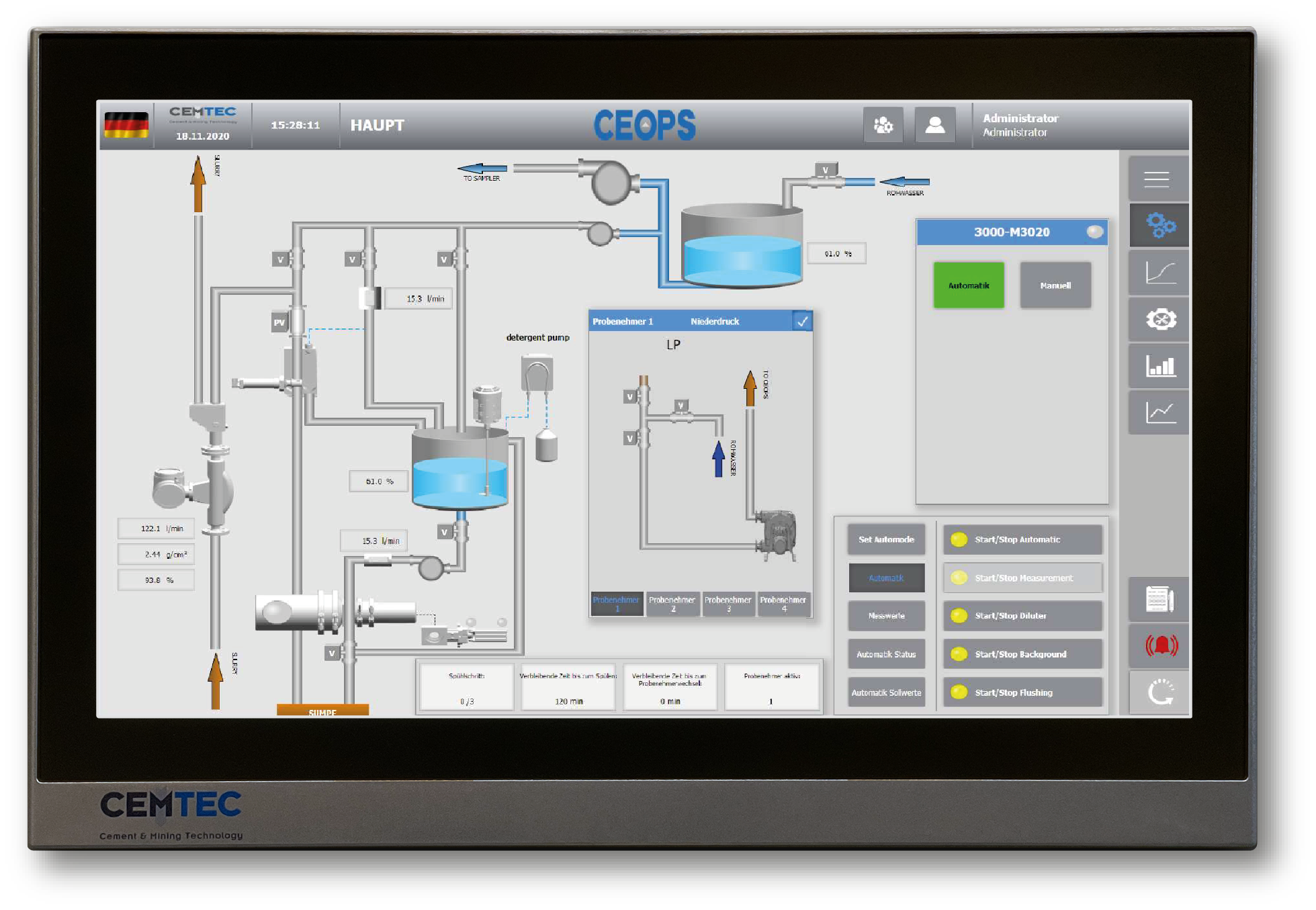Open the hamburger menu in the sidebar

click(x=1157, y=179)
